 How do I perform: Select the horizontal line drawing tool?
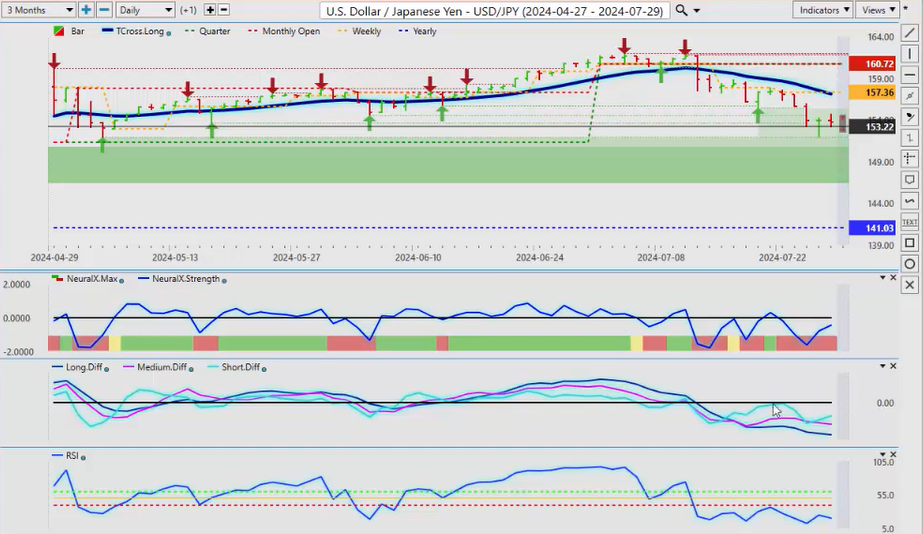click(x=909, y=75)
